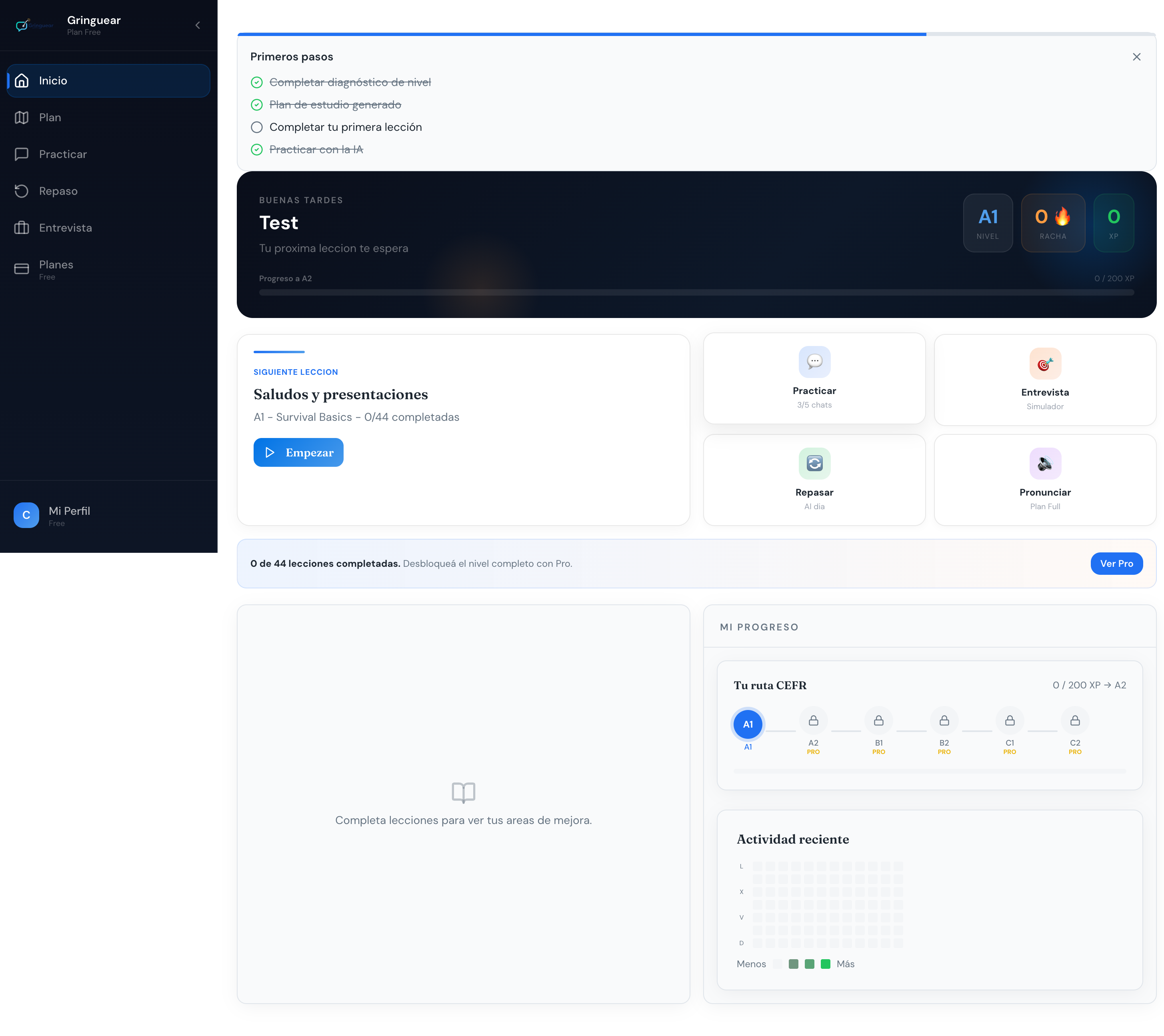Check the 'Completar tu primera lección' circle
This screenshot has height=1036, width=1164.
[x=257, y=127]
